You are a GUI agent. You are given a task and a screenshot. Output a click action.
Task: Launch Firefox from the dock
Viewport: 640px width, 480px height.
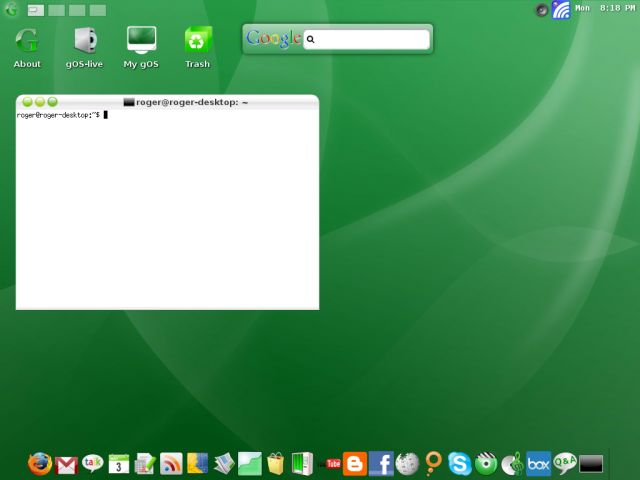coord(40,464)
